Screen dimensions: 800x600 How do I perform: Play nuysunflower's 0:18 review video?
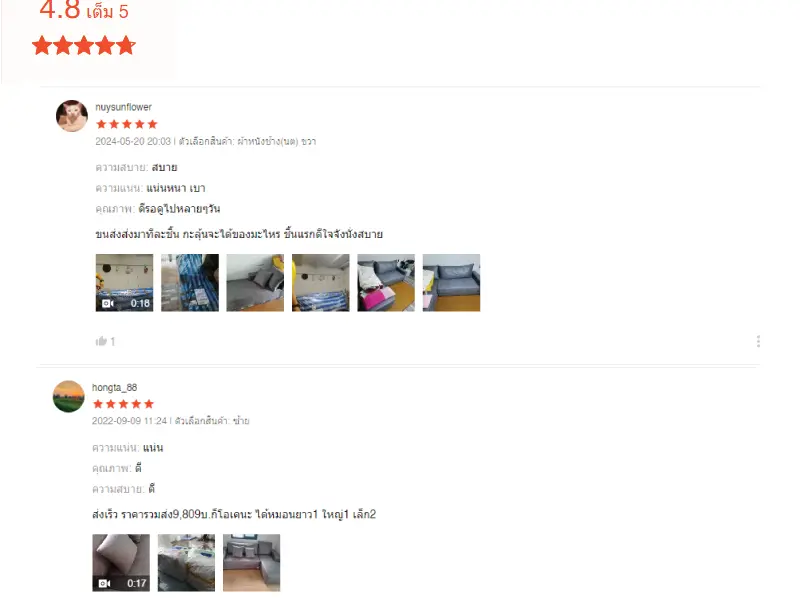124,283
